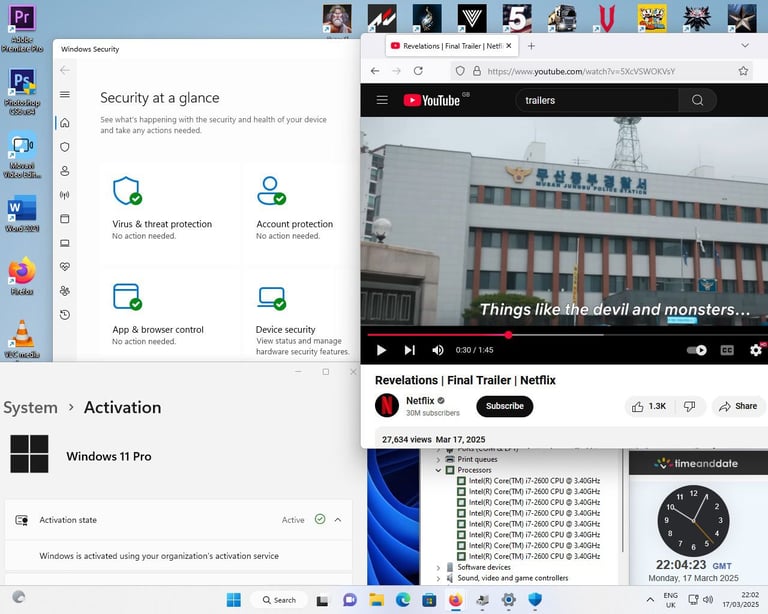This screenshot has width=768, height=614.
Task: Click the Share button
Action: click(x=738, y=406)
